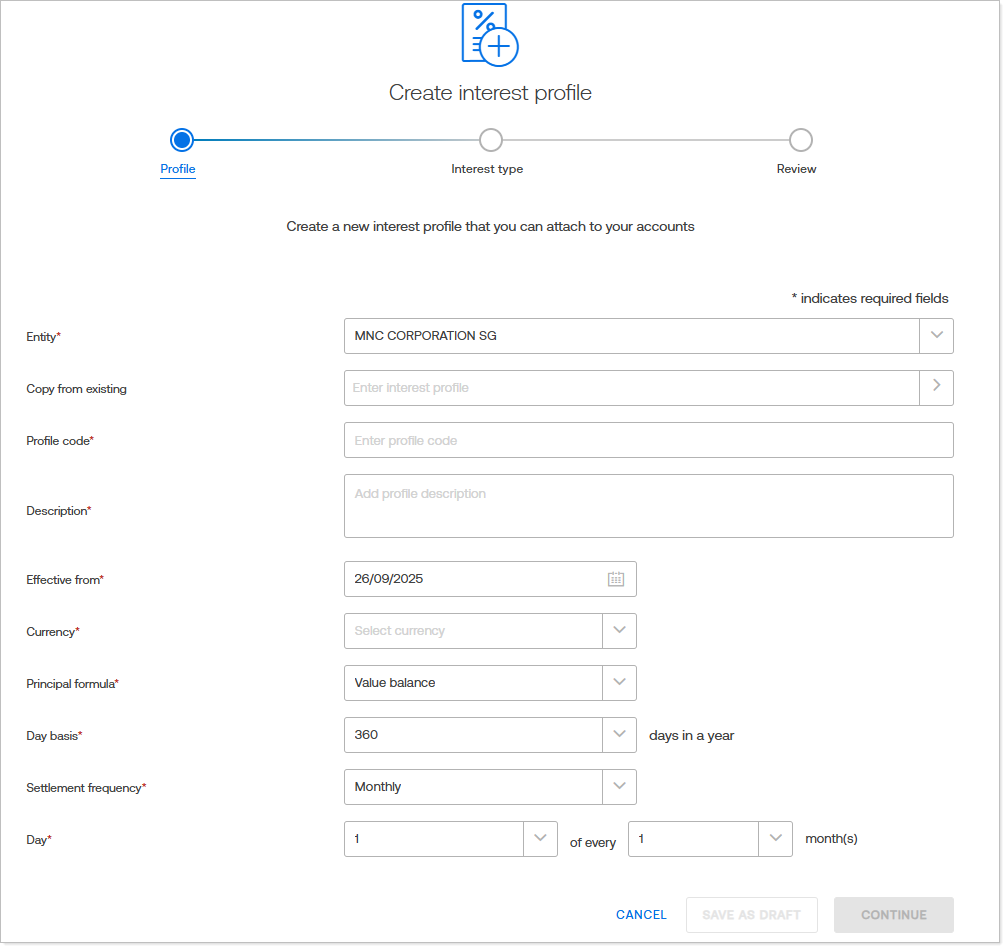Switch to the Profile tab label

[x=178, y=169]
